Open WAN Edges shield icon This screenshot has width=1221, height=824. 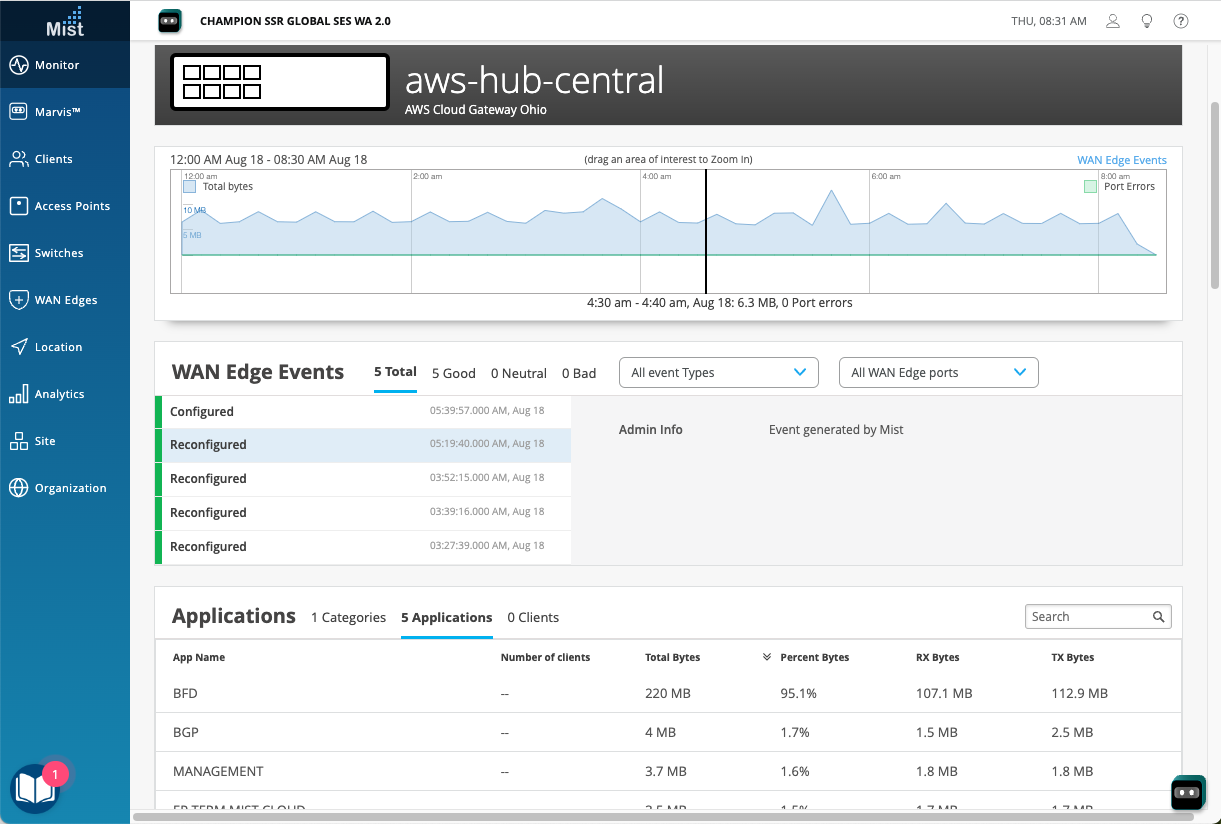tap(18, 300)
